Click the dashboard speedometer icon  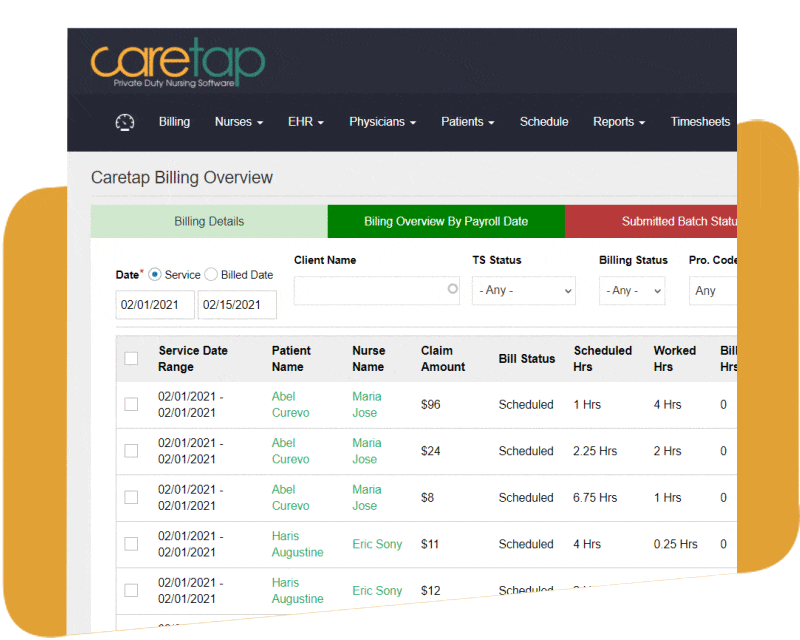124,122
